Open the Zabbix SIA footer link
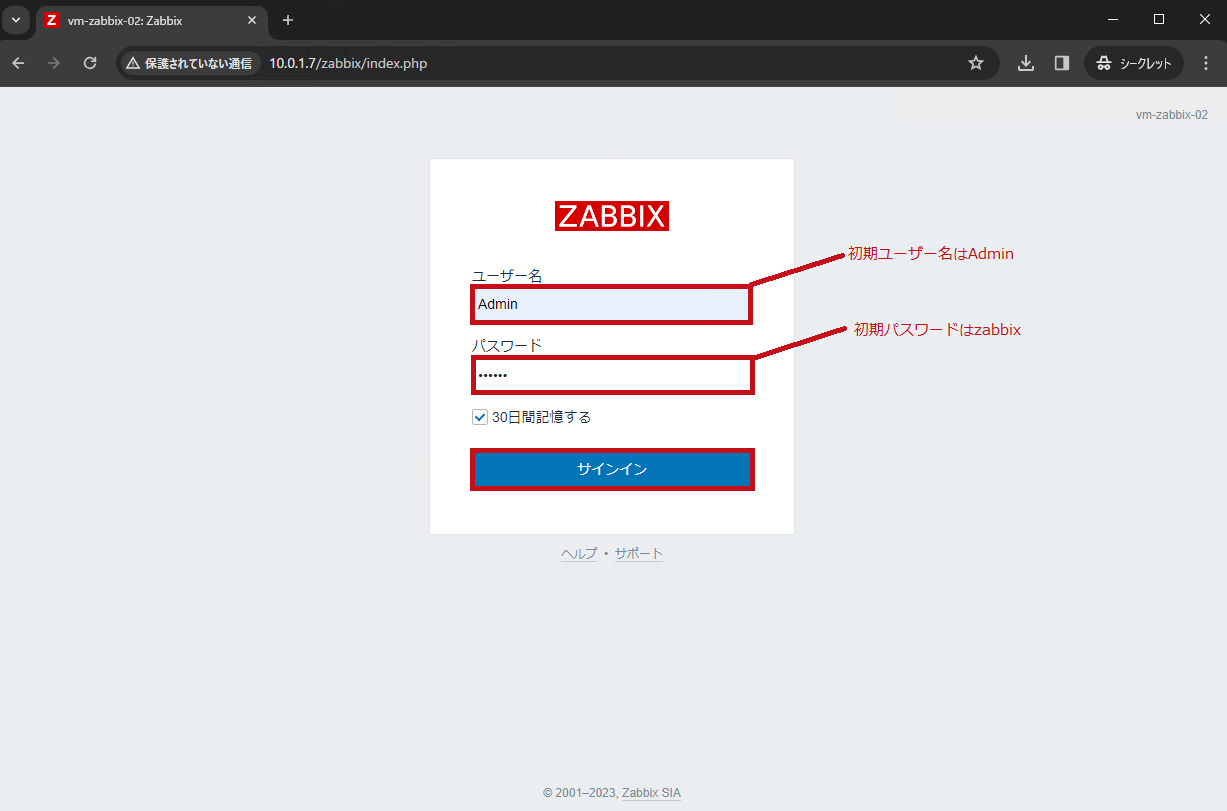This screenshot has width=1227, height=811. coord(651,792)
